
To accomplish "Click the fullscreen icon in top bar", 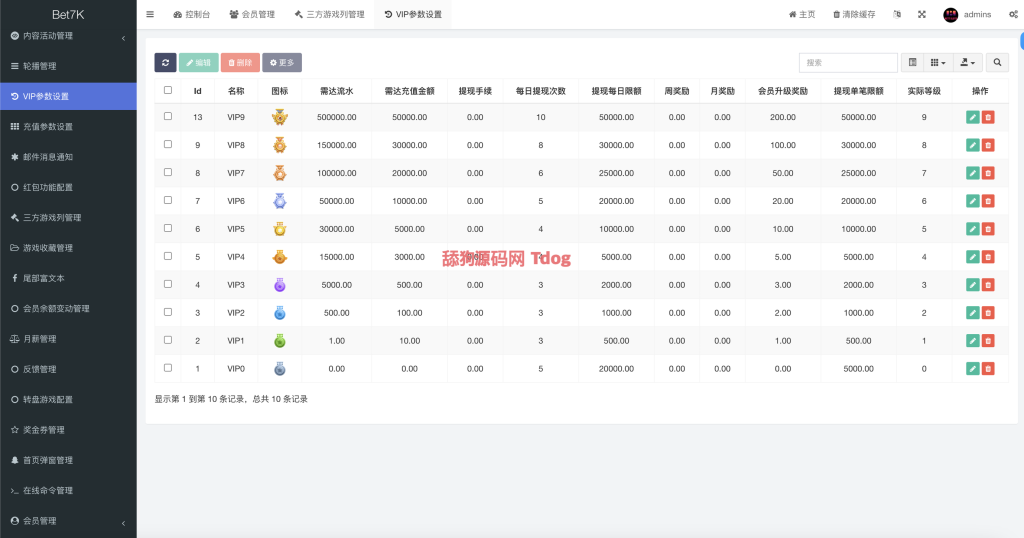I will [x=921, y=15].
